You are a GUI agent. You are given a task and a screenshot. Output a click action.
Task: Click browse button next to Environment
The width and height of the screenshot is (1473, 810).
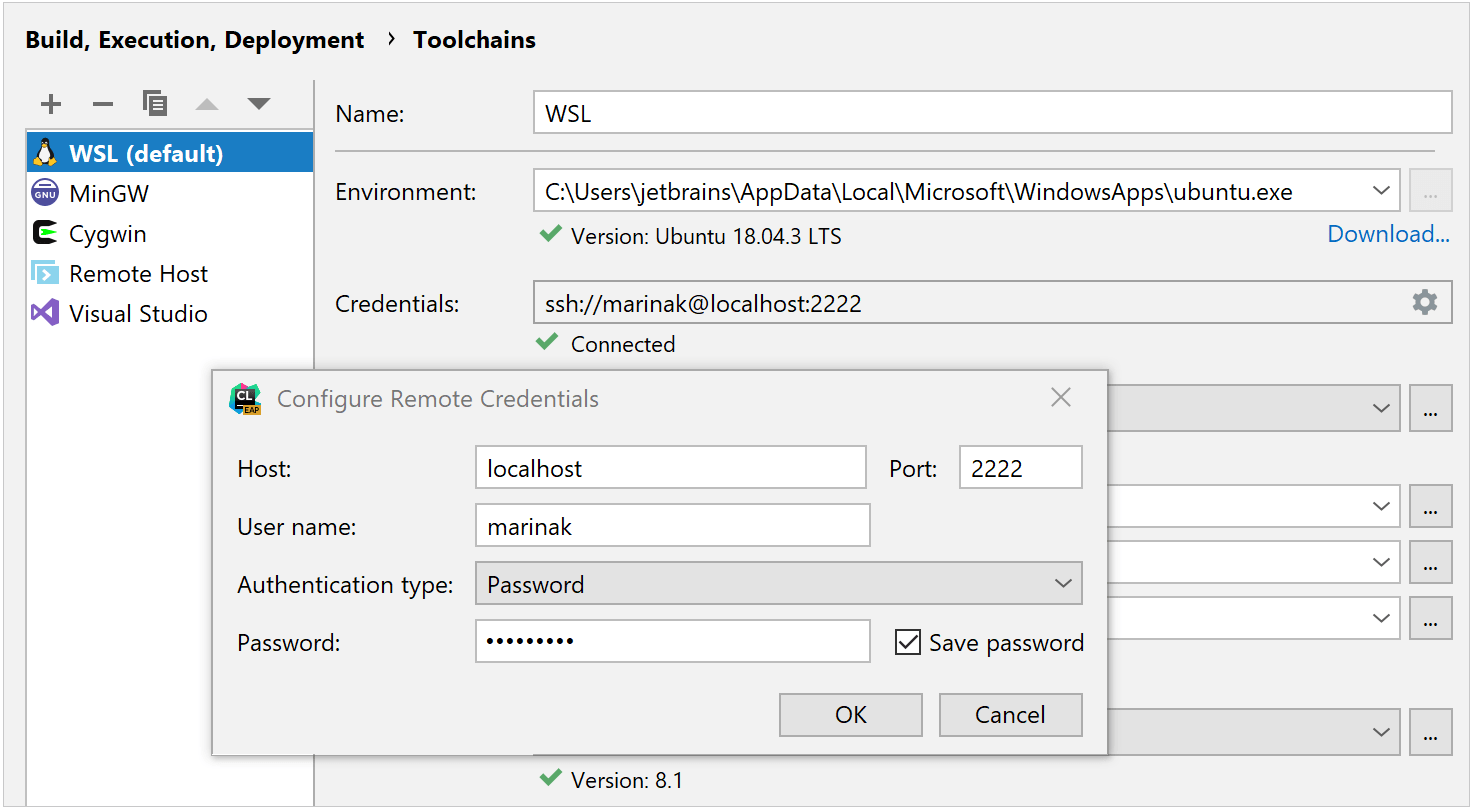point(1430,191)
